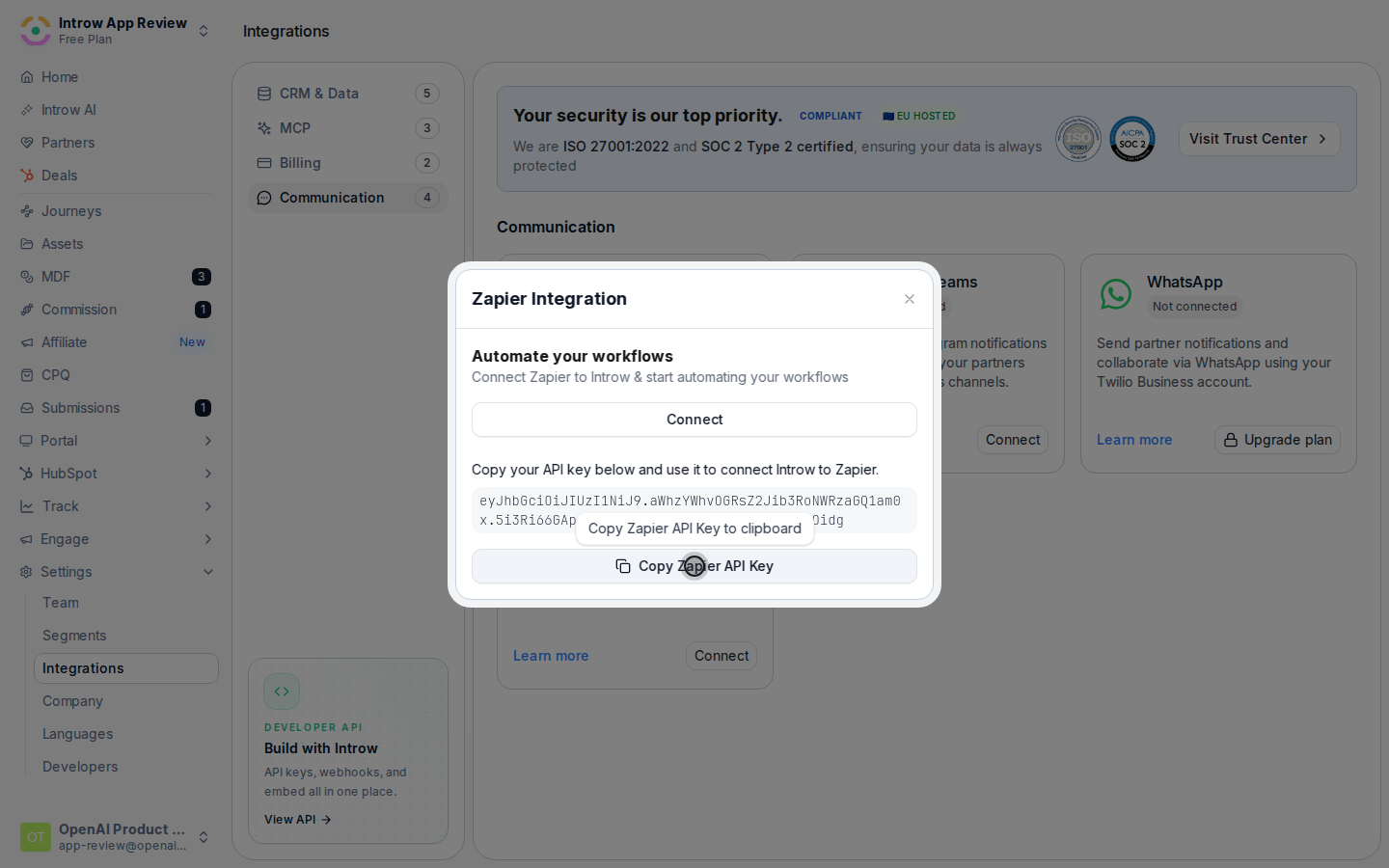Click the Journeys icon
This screenshot has width=1389, height=868.
point(27,211)
